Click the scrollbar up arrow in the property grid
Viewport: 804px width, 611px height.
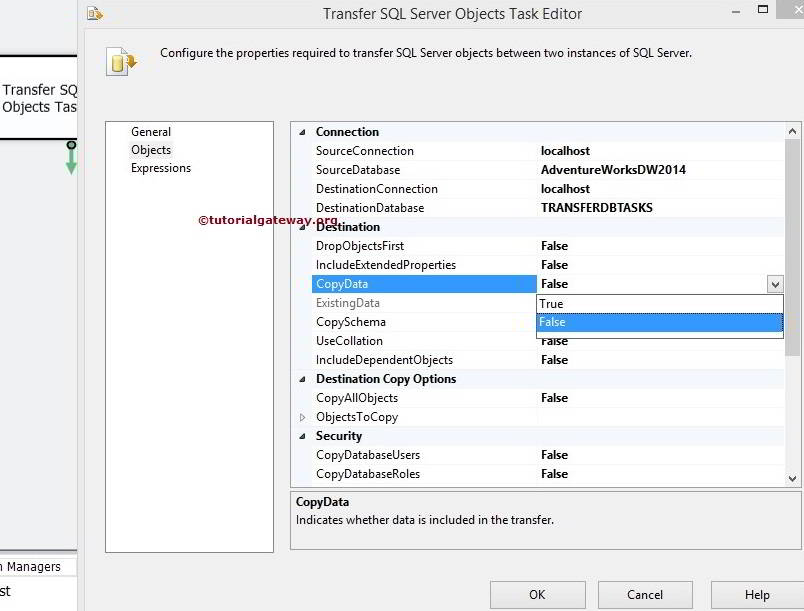pyautogui.click(x=791, y=129)
